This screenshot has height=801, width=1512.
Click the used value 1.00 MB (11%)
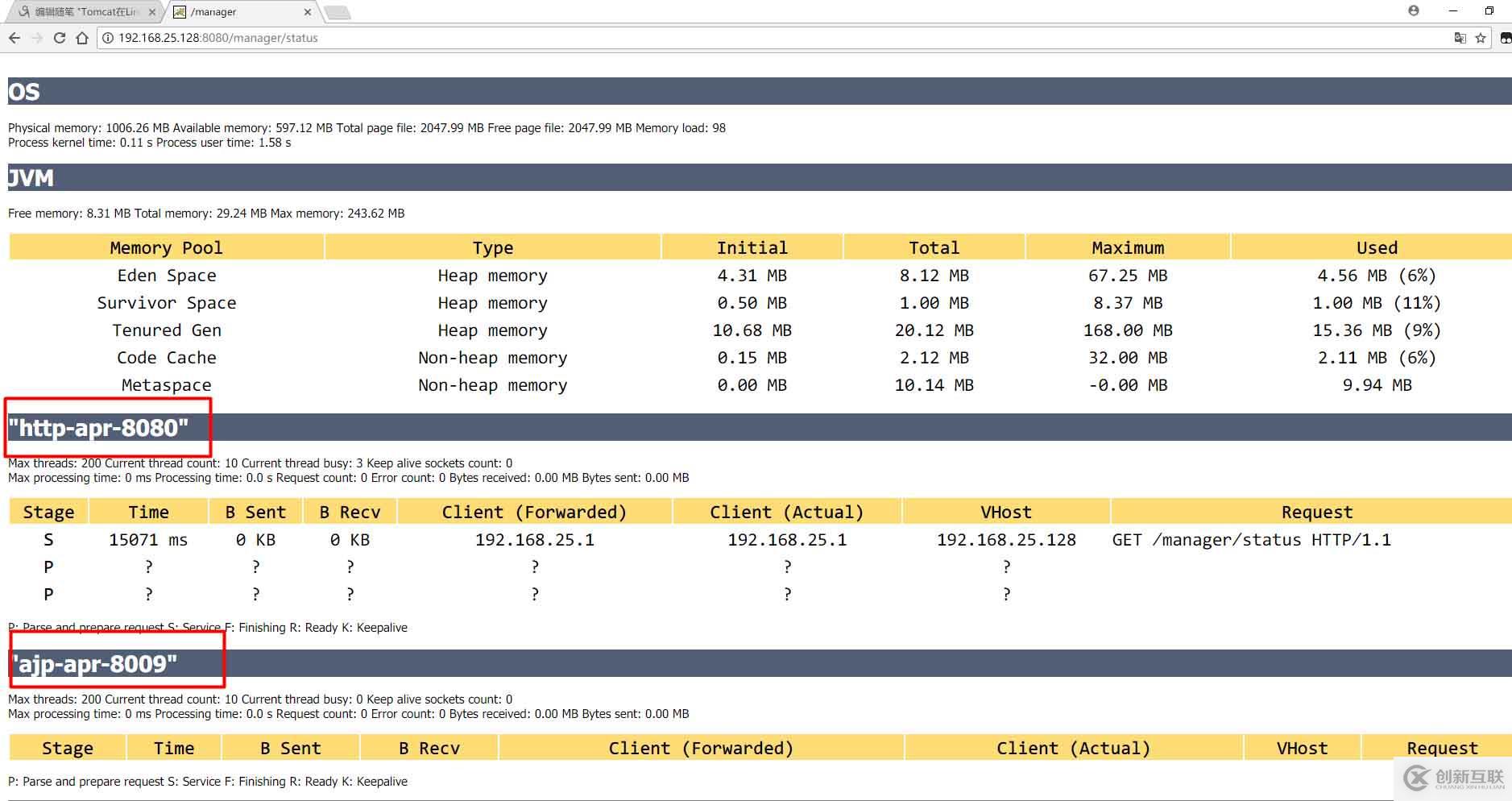pyautogui.click(x=1377, y=303)
